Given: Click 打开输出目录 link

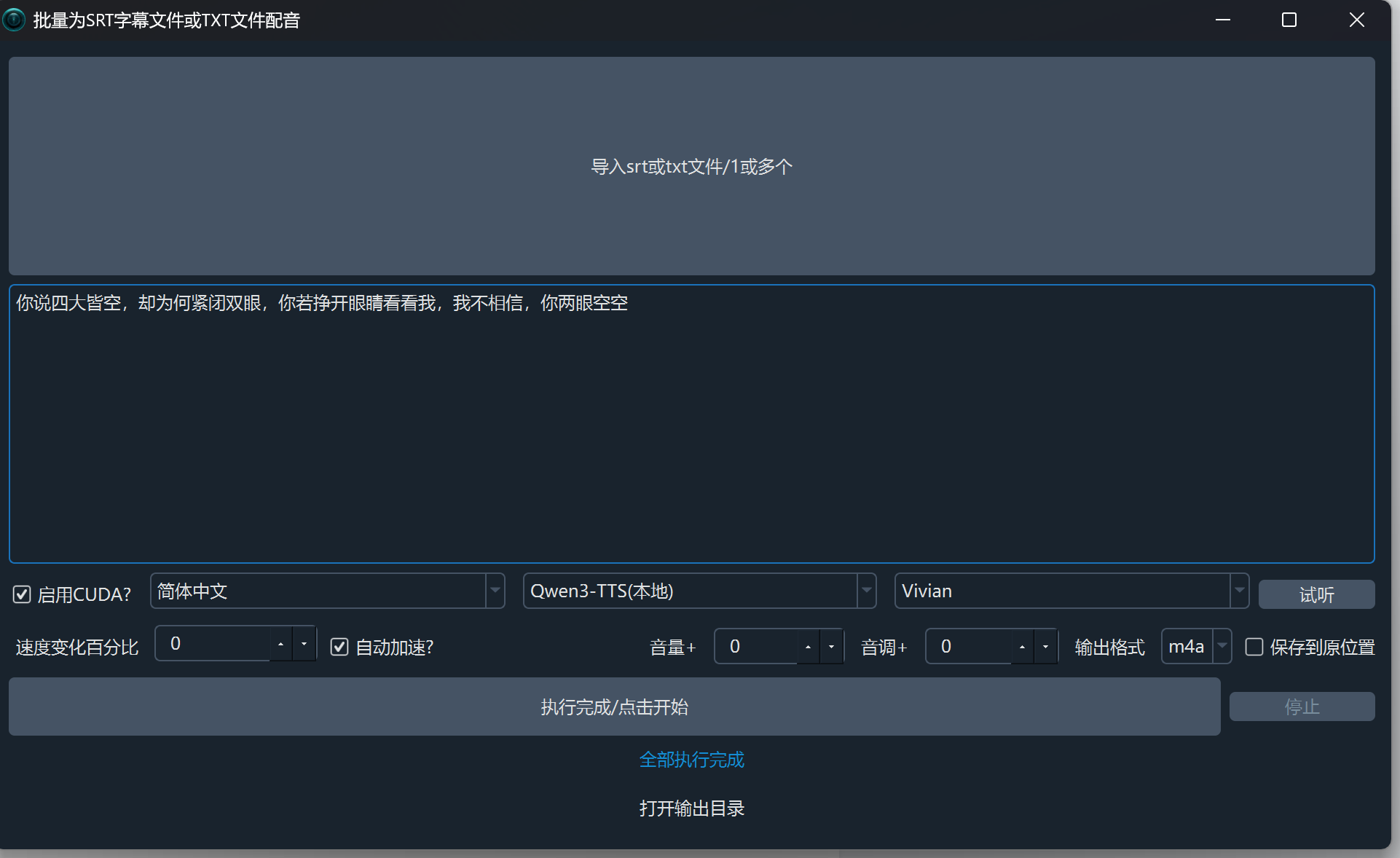Looking at the screenshot, I should click(691, 808).
